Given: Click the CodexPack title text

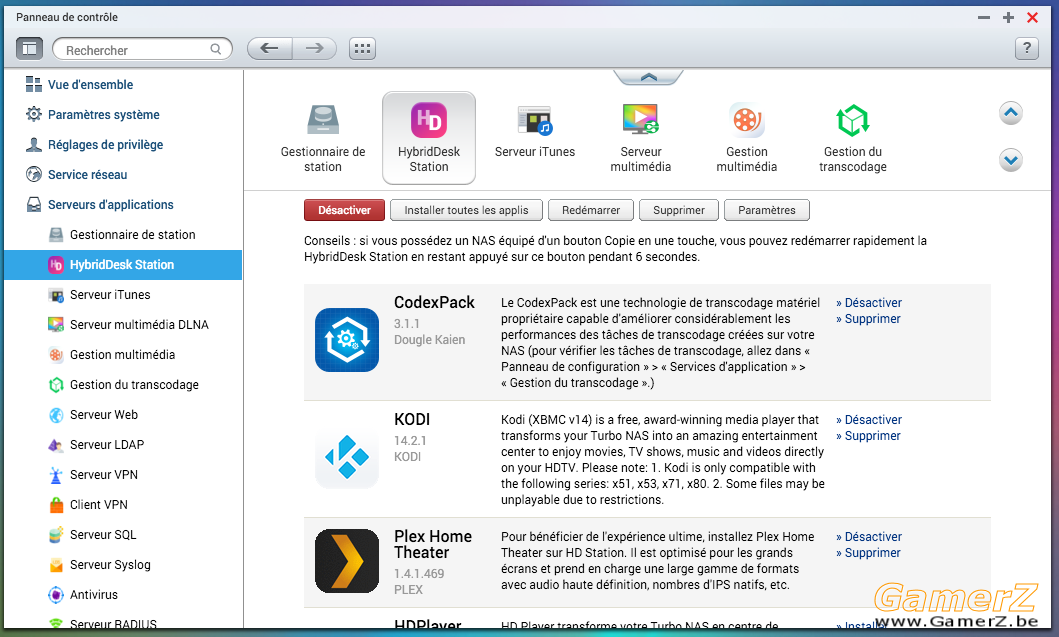Looking at the screenshot, I should (x=434, y=303).
